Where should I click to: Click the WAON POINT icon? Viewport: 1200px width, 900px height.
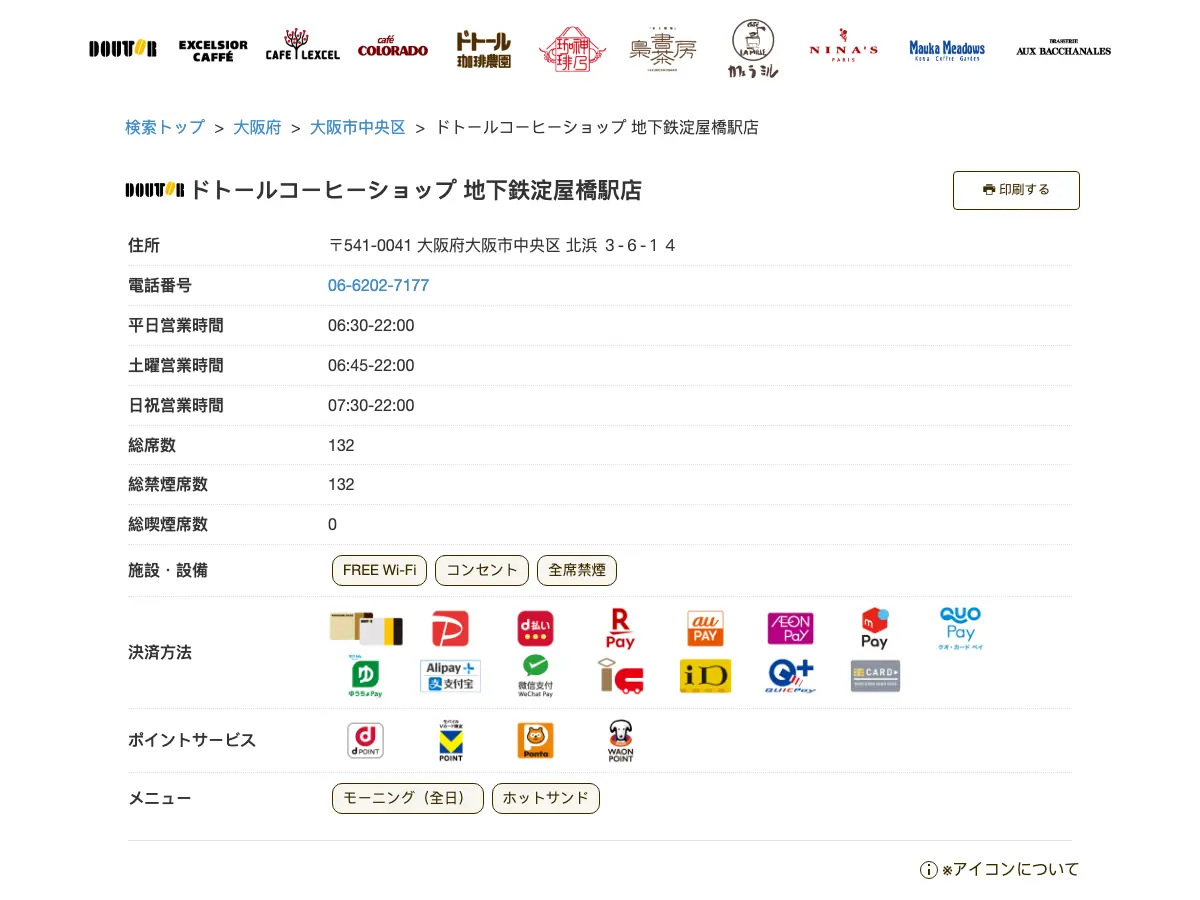tap(620, 741)
